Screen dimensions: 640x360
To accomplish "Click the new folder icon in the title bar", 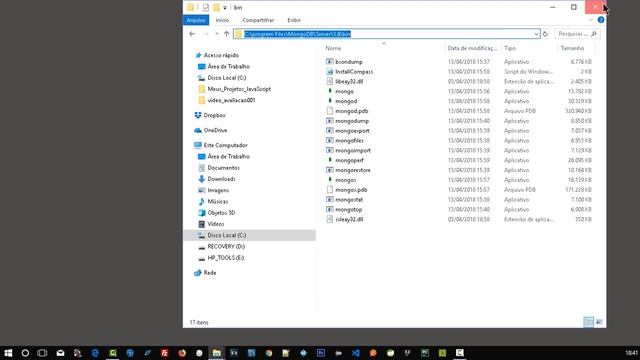I will pyautogui.click(x=216, y=7).
